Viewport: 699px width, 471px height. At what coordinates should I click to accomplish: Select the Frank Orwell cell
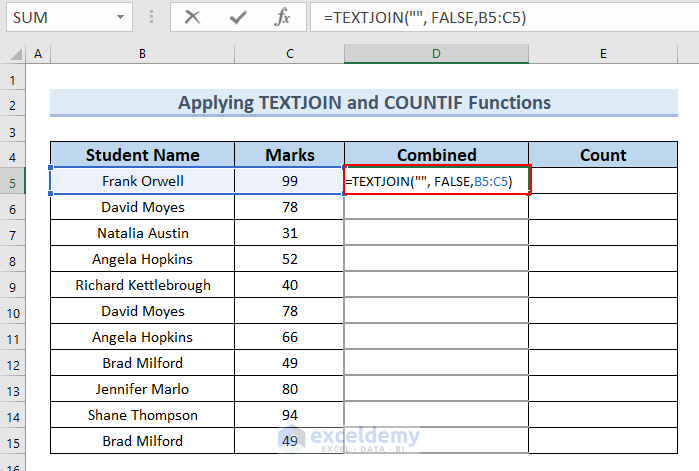142,181
